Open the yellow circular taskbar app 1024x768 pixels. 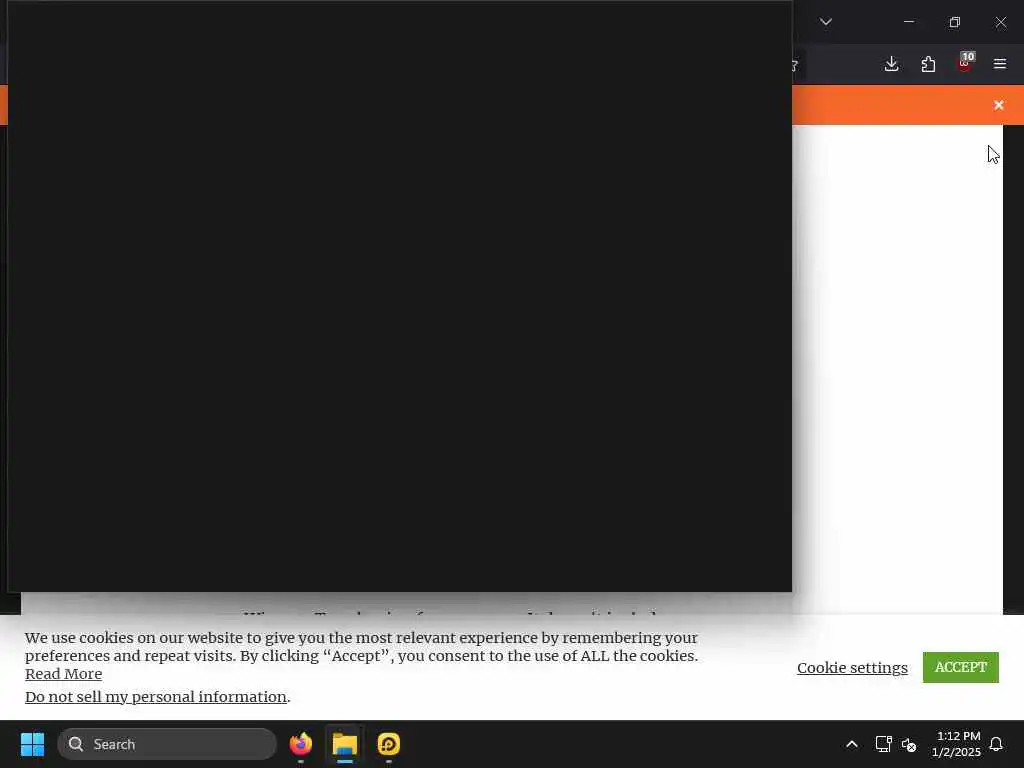389,744
